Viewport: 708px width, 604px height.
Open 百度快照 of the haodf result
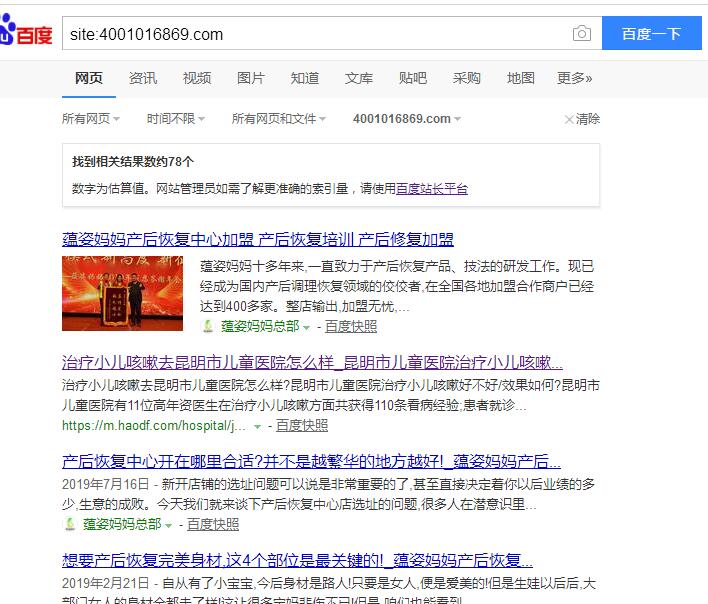[302, 425]
